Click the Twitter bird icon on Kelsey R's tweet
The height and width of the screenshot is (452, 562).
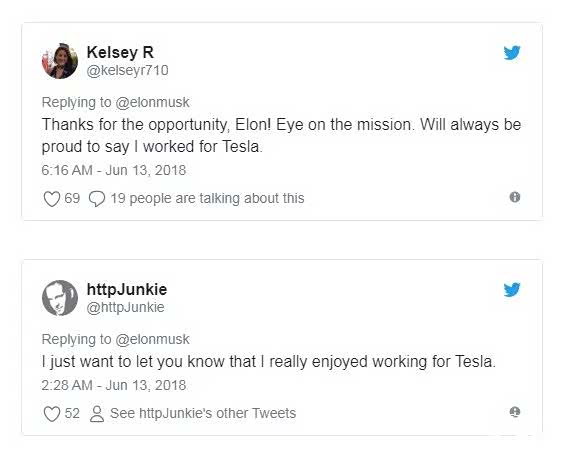click(x=512, y=53)
